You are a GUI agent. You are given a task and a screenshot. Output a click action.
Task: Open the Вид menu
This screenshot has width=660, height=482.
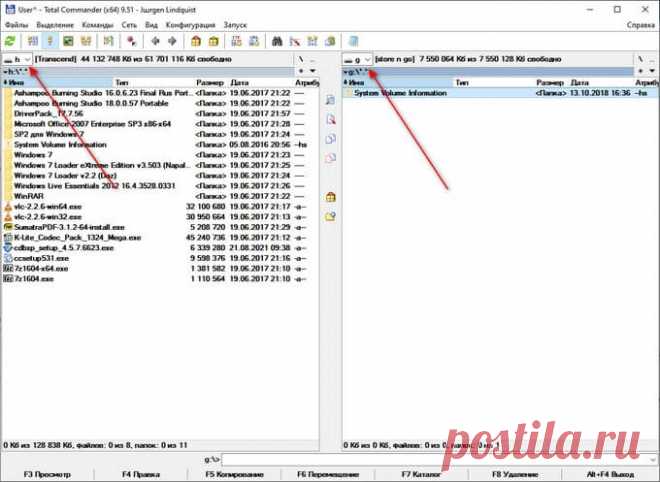[151, 25]
